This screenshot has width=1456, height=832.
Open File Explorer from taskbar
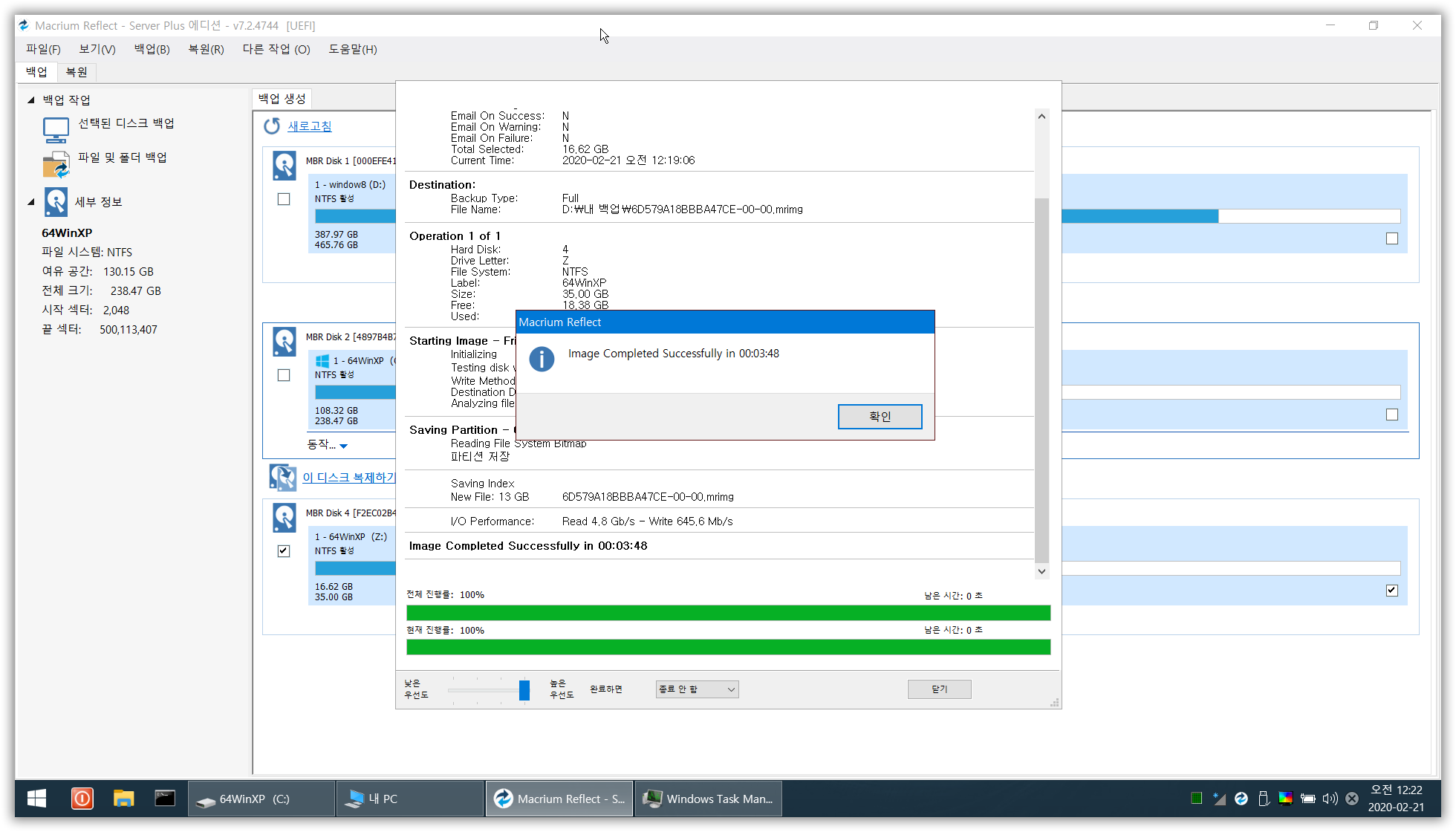click(123, 799)
